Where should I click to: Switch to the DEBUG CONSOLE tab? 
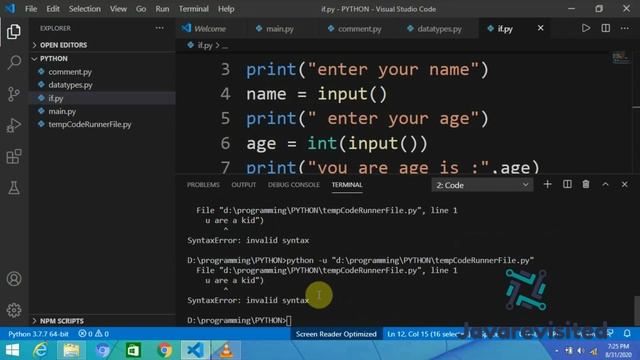point(294,184)
